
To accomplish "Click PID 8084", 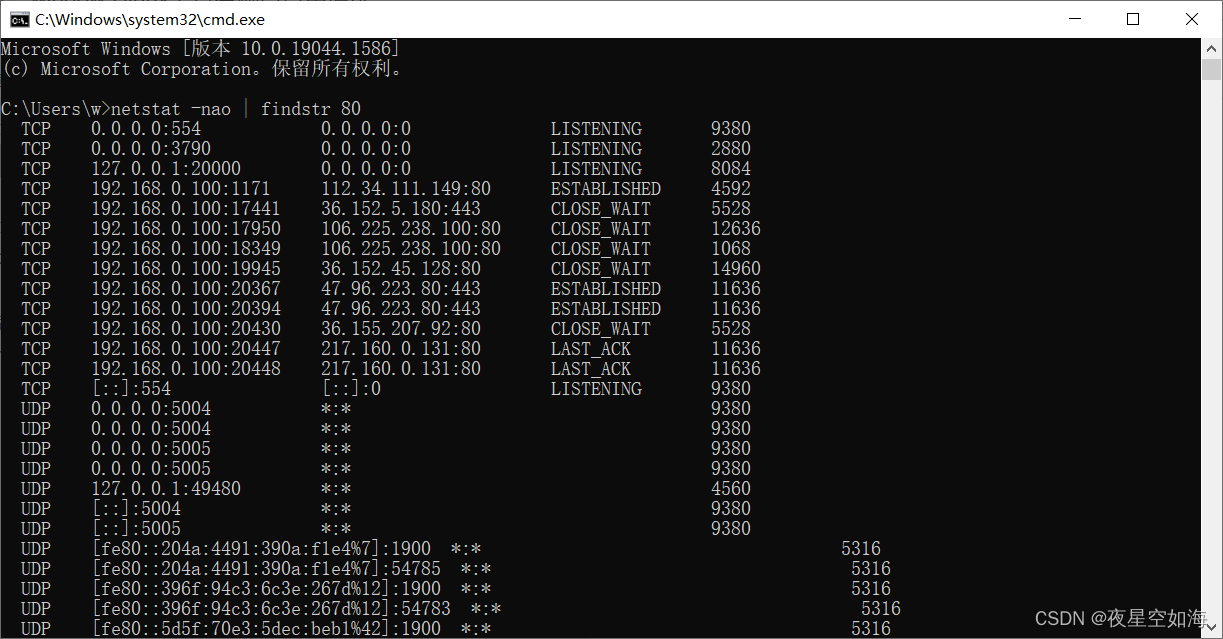I will [x=731, y=169].
